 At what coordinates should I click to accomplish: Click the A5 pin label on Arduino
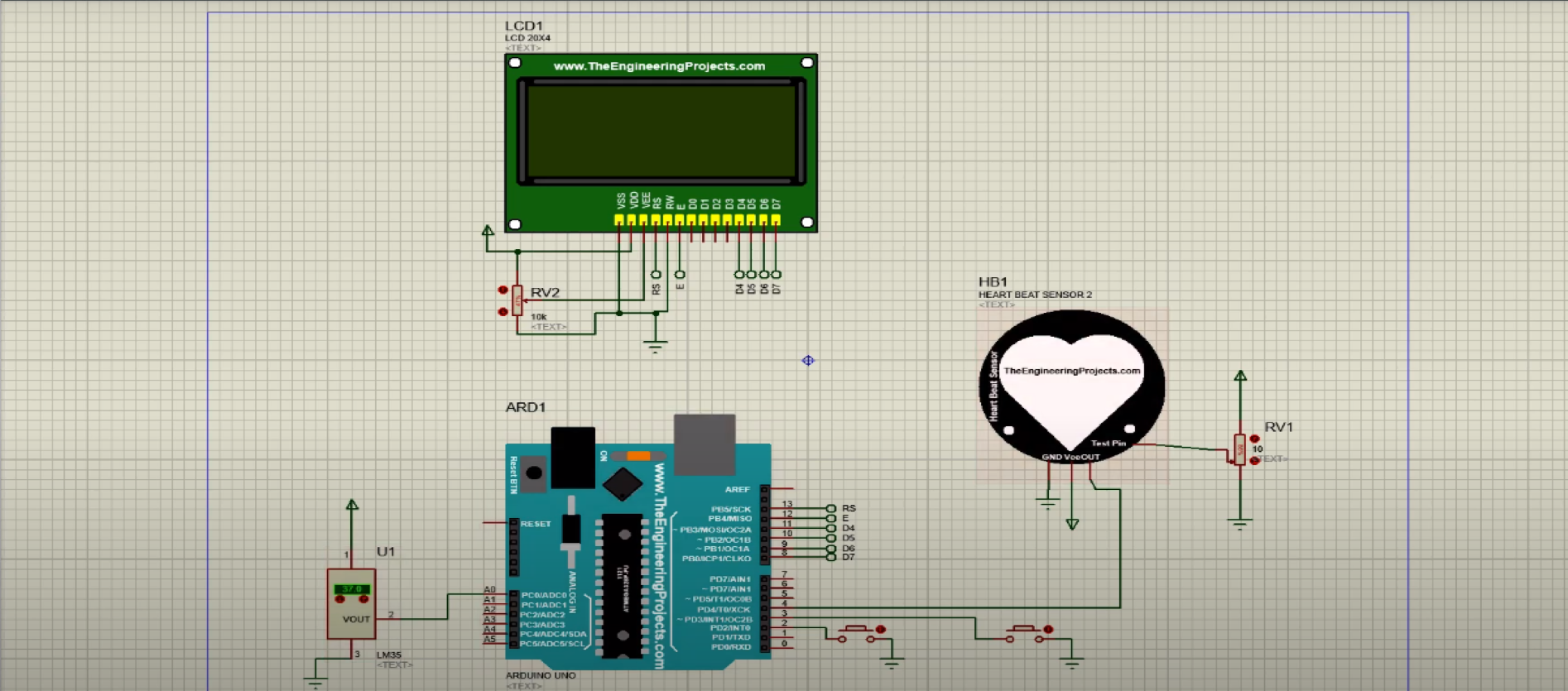click(489, 639)
